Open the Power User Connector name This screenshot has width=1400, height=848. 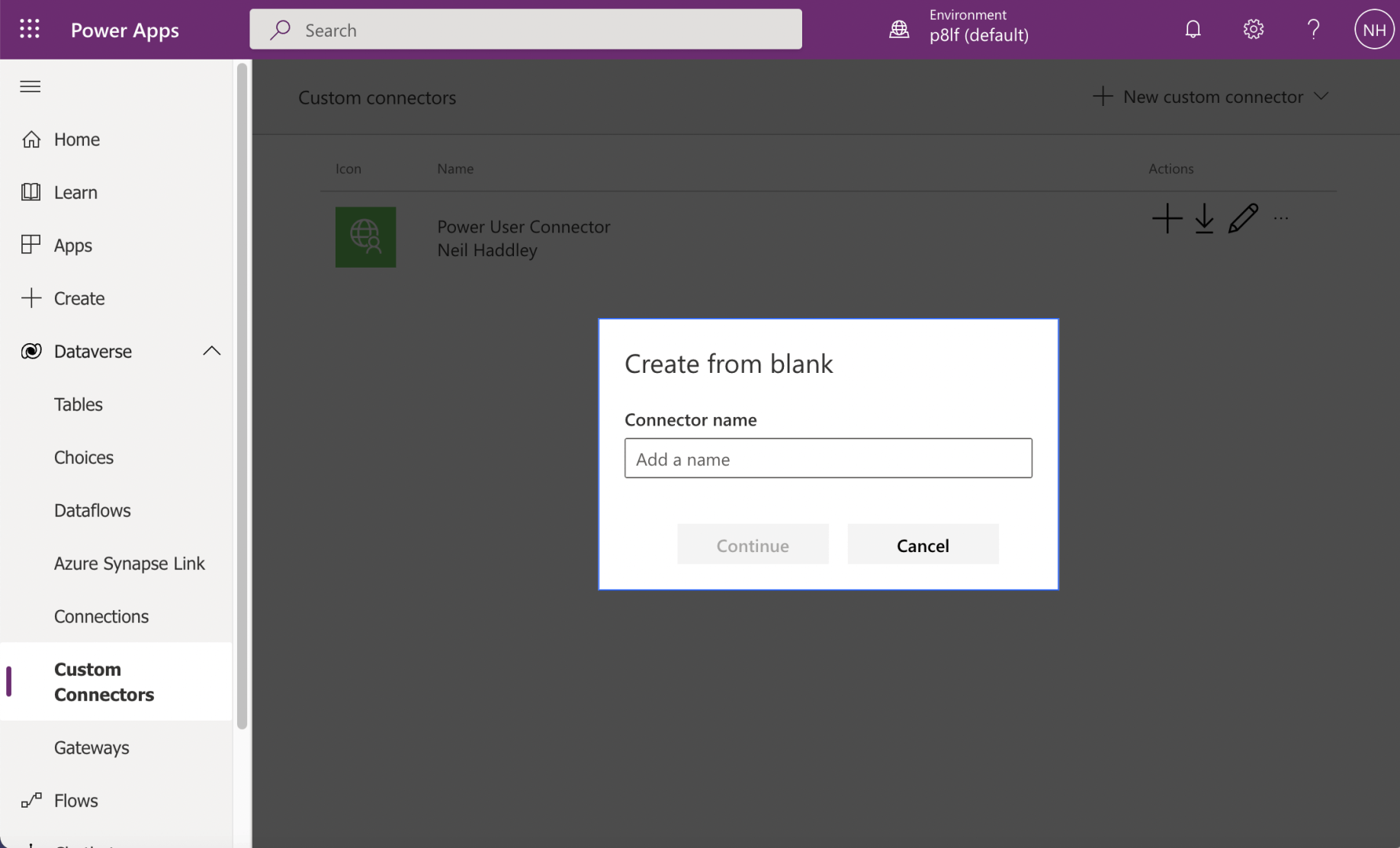(x=523, y=226)
